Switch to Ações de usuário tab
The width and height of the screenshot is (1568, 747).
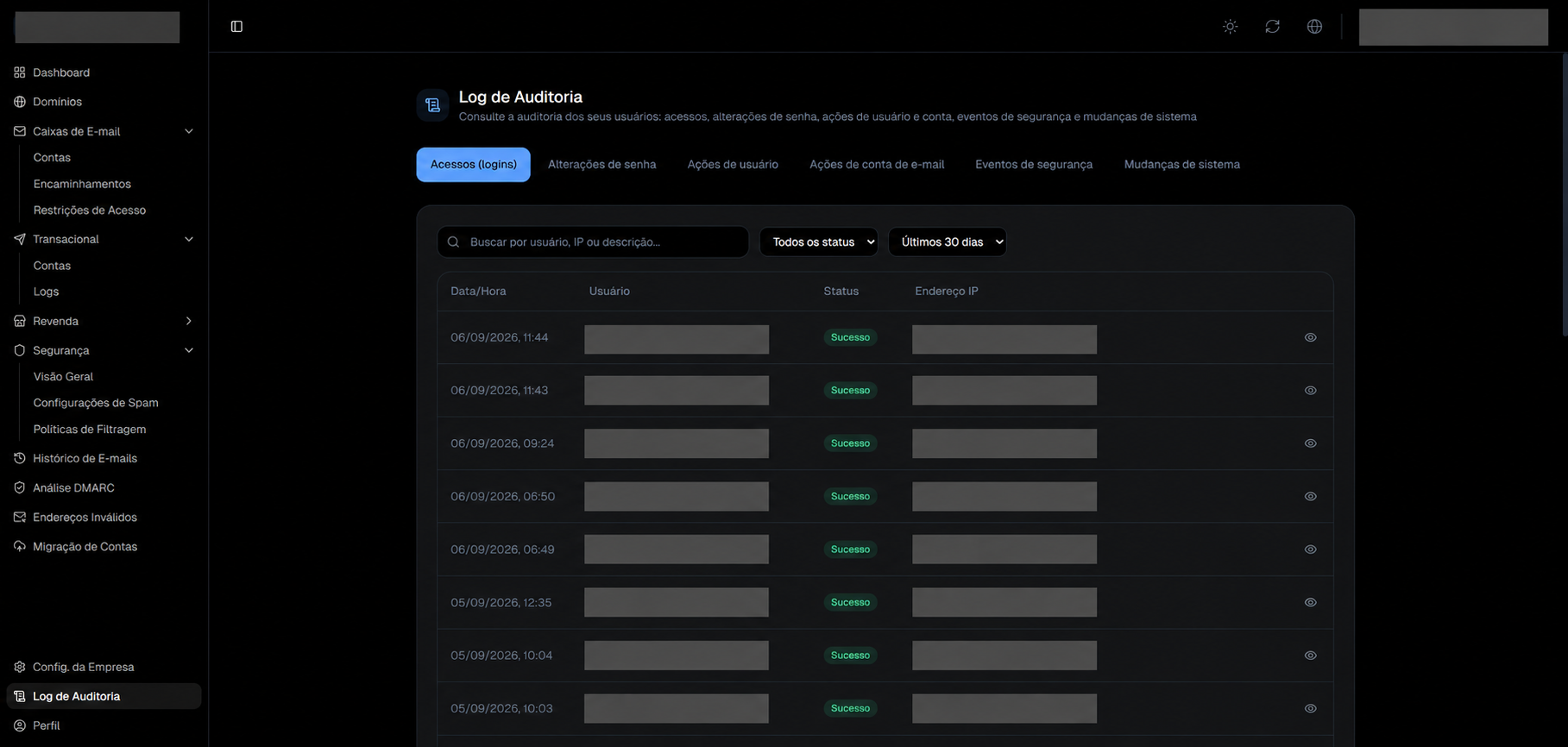tap(733, 165)
